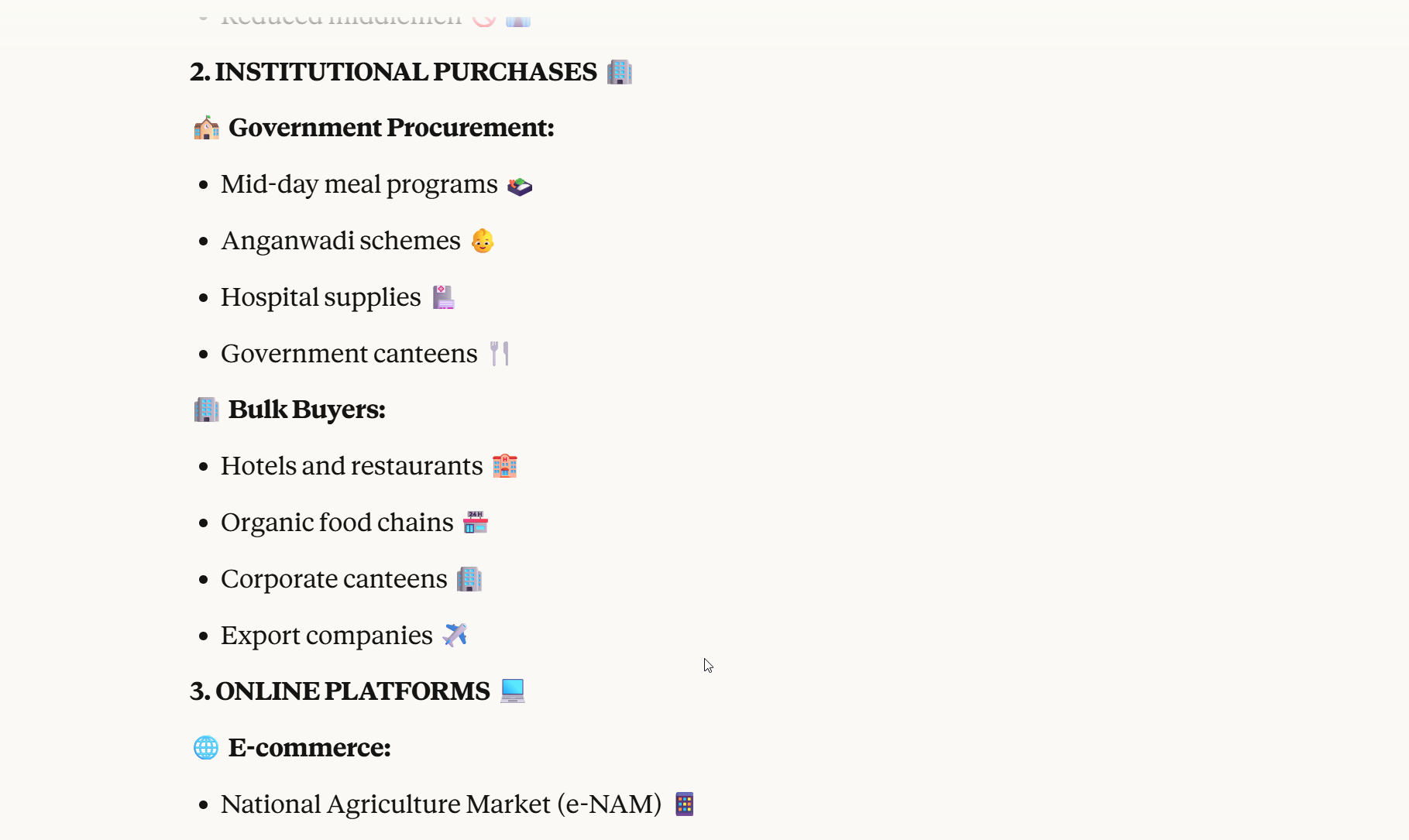Click the hospital emoji after Hospital supplies
Image resolution: width=1409 pixels, height=840 pixels.
coord(443,297)
